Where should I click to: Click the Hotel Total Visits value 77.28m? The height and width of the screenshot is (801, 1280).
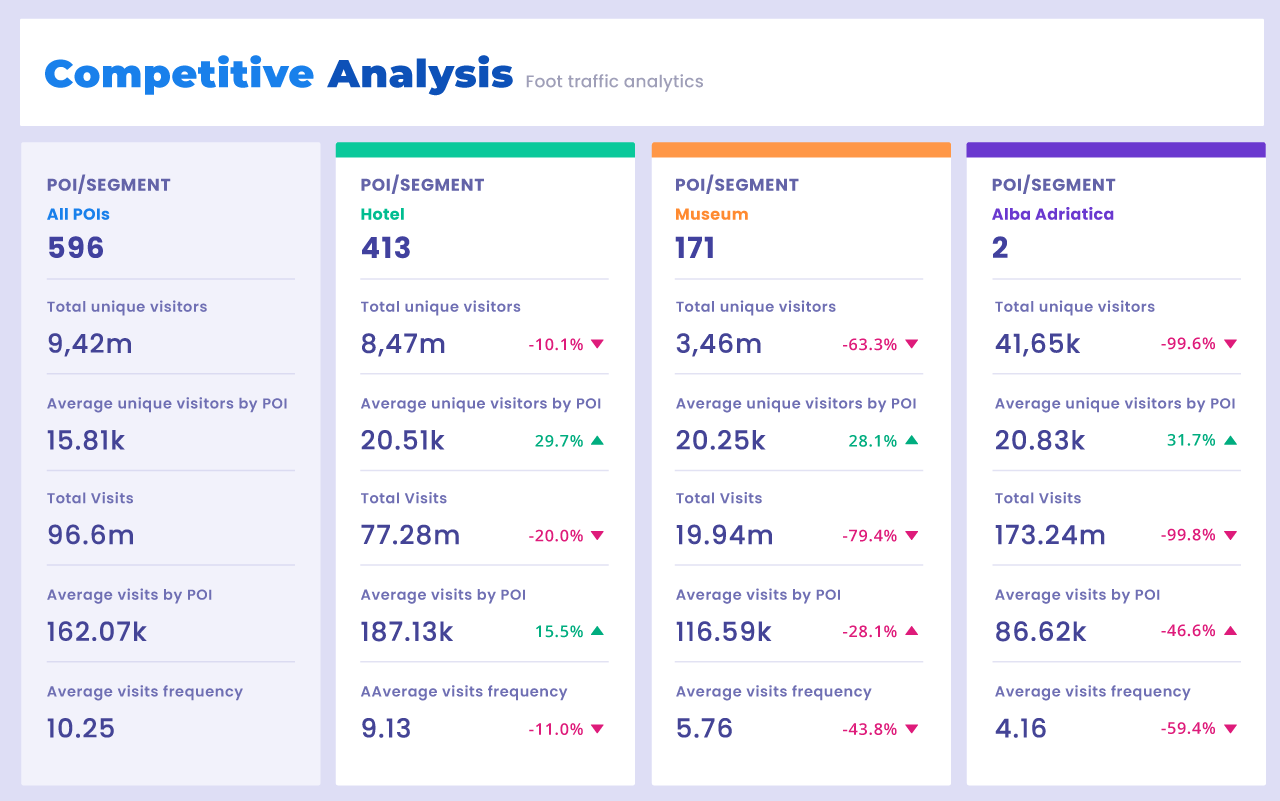[410, 536]
